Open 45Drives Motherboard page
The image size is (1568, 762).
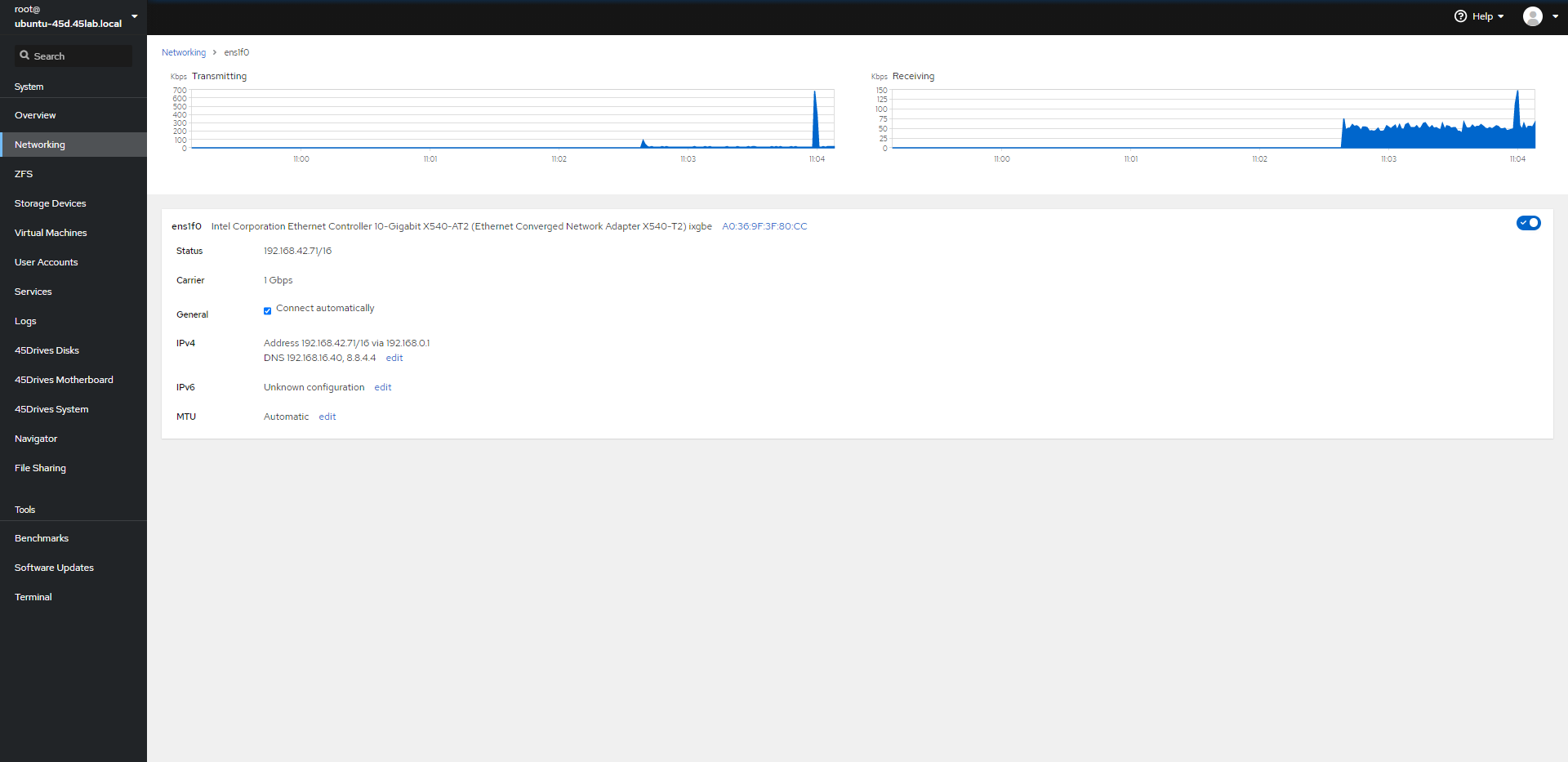pyautogui.click(x=73, y=380)
